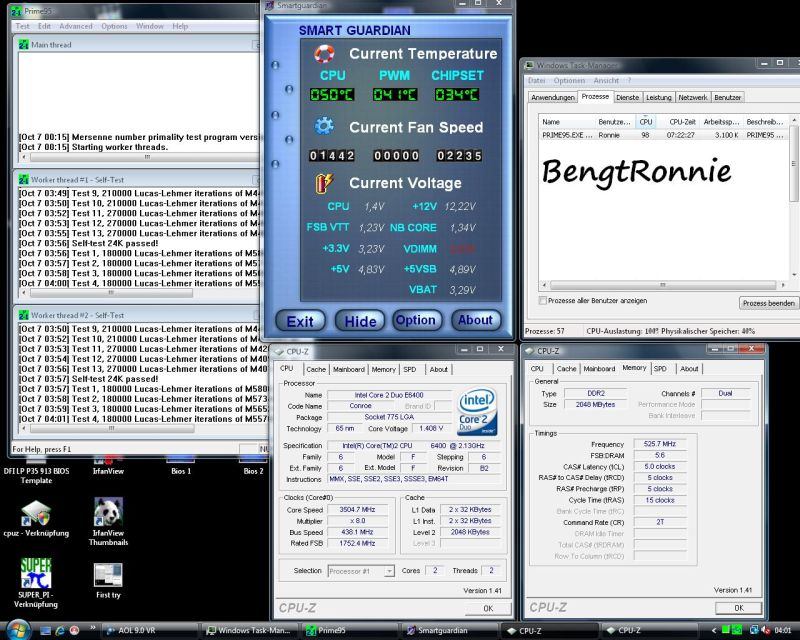Image resolution: width=800 pixels, height=640 pixels.
Task: Click the Worker thread #2 window icon
Action: (23, 315)
